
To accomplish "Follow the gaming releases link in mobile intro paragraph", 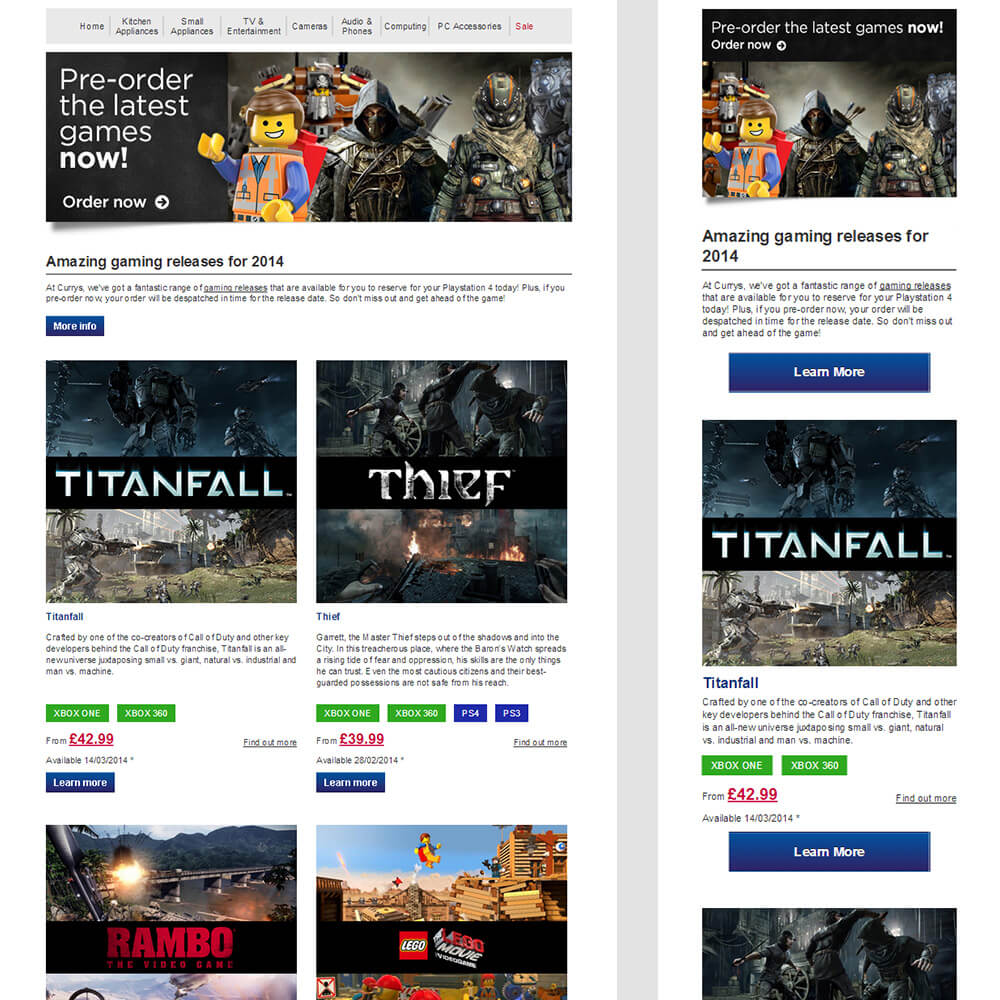I will [x=915, y=286].
